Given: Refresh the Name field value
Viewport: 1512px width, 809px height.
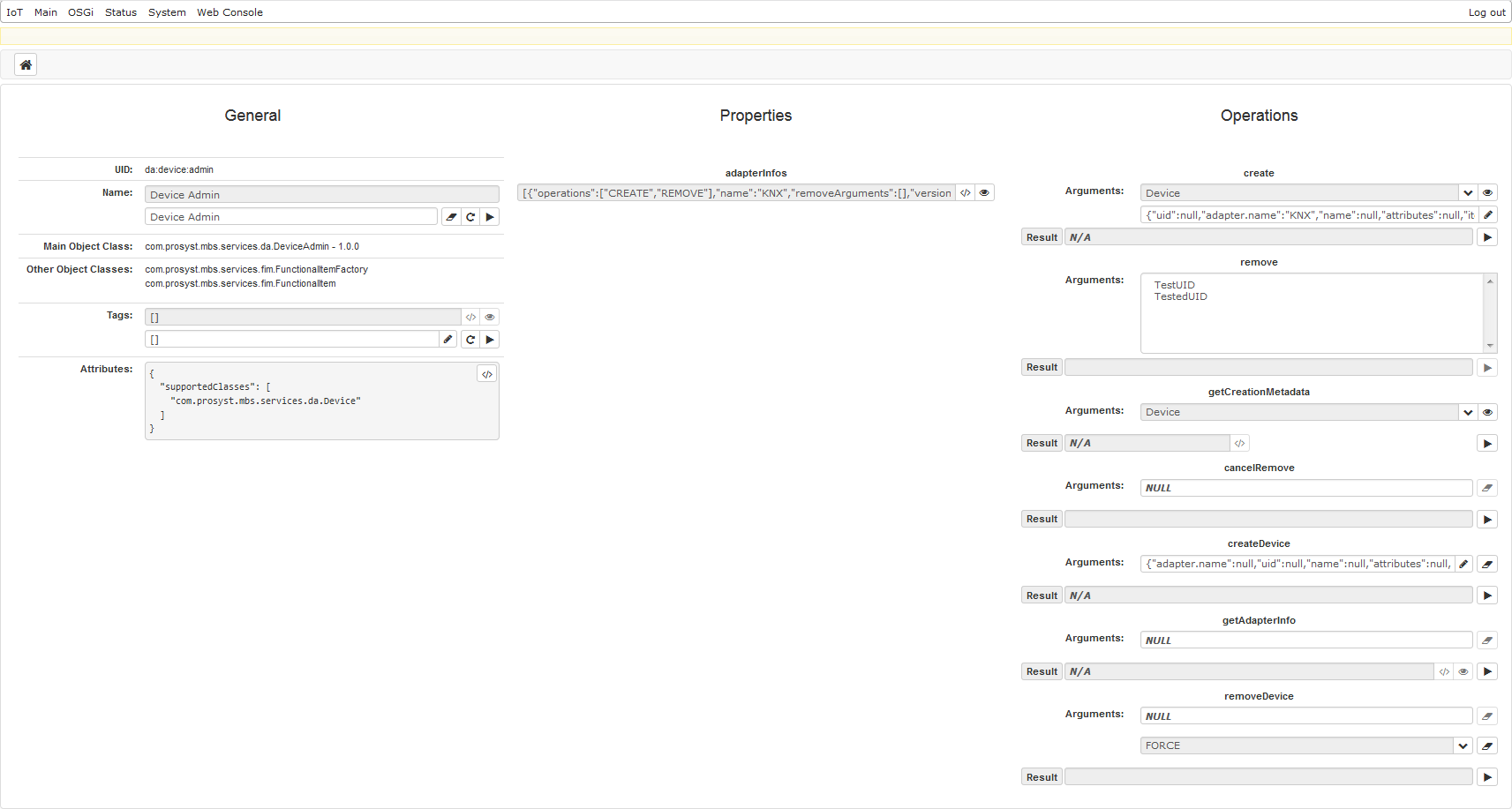Looking at the screenshot, I should point(470,216).
